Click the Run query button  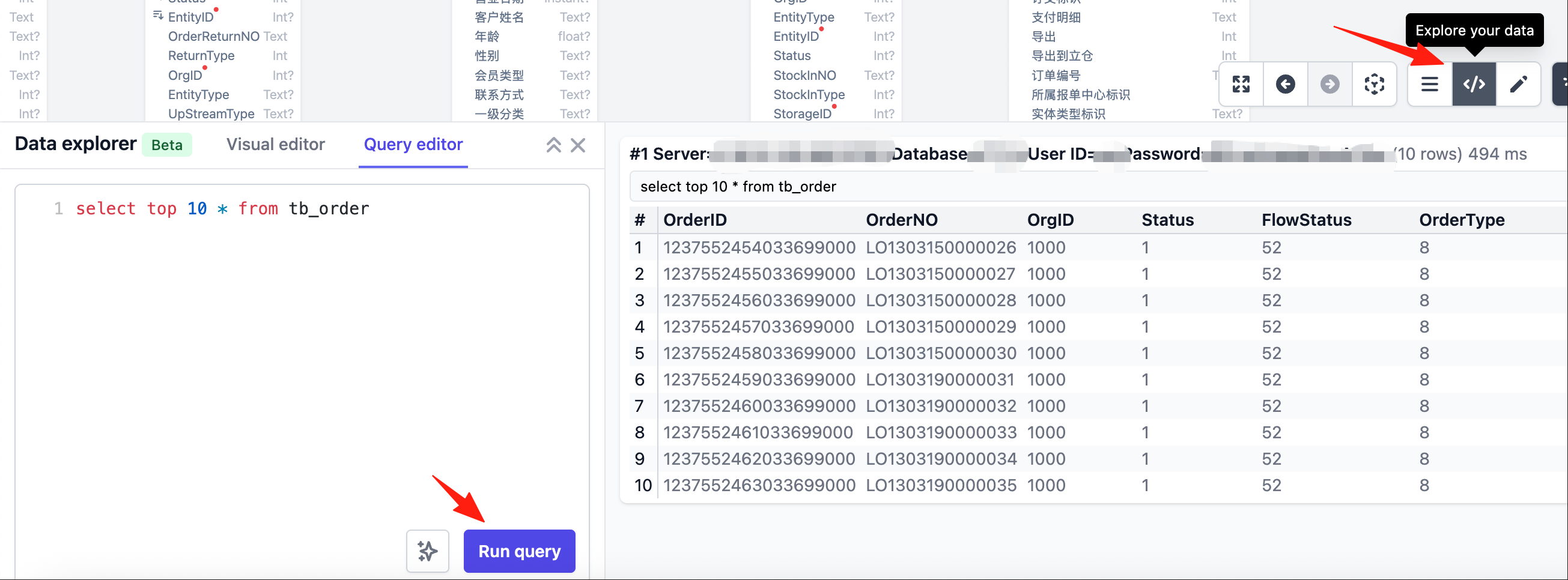(x=519, y=551)
